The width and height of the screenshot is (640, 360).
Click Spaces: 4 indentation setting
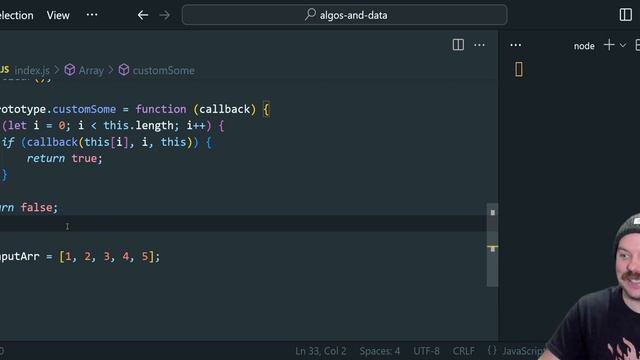(380, 351)
